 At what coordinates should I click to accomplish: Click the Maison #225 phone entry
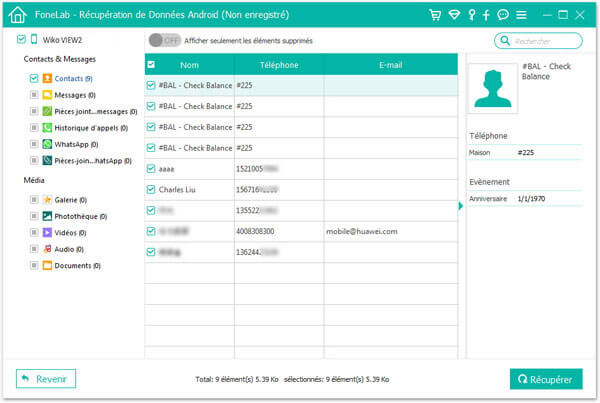coord(525,152)
